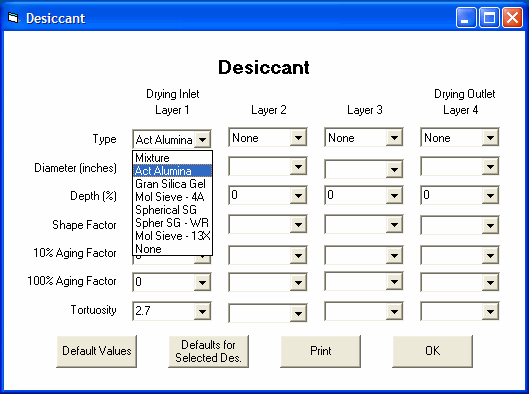529x394 pixels.
Task: Open Layer 2 Tortuosity dropdown
Action: (x=298, y=313)
